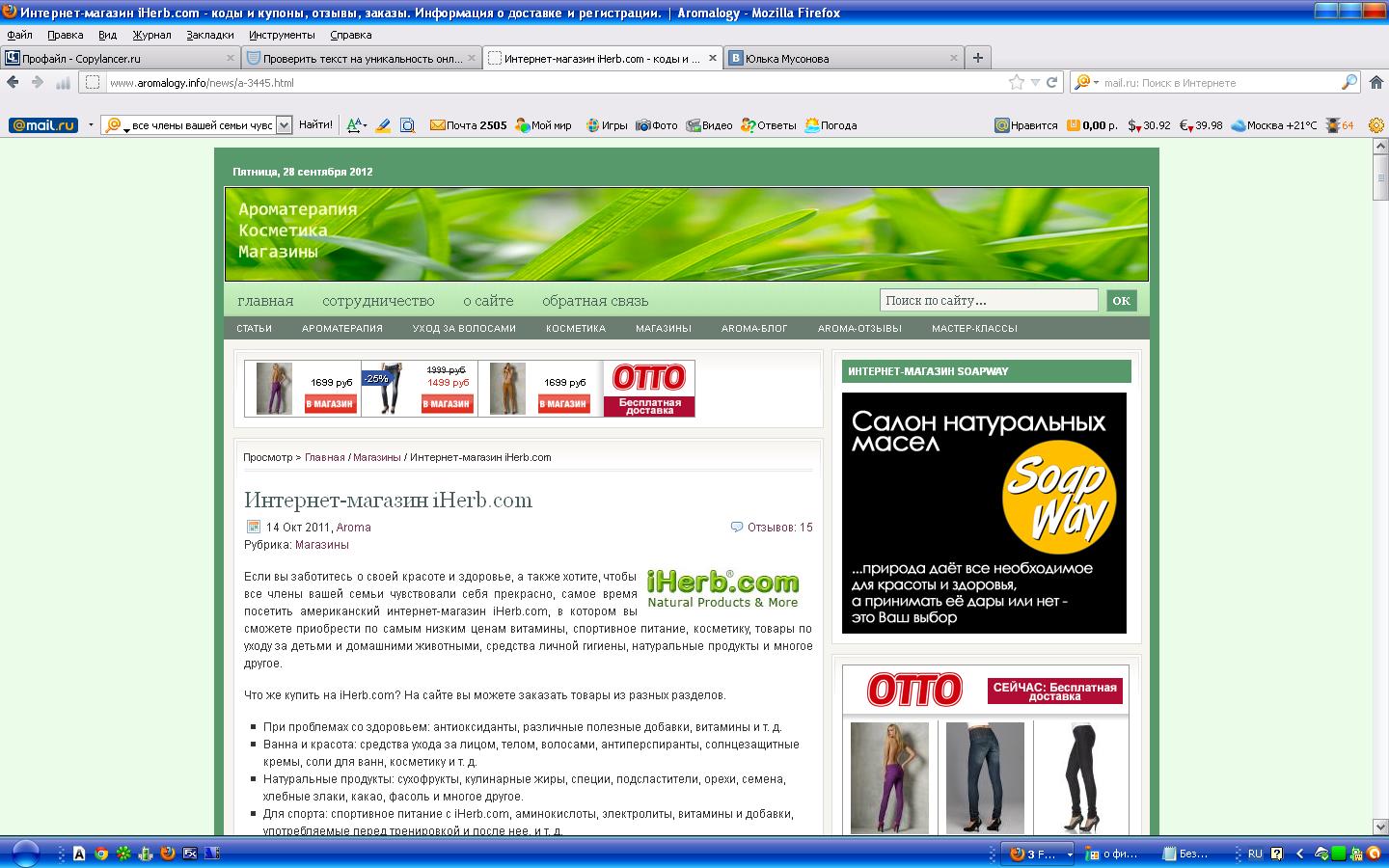
Task: Close the Профайл - Copylancer.ru tab
Action: click(231, 58)
